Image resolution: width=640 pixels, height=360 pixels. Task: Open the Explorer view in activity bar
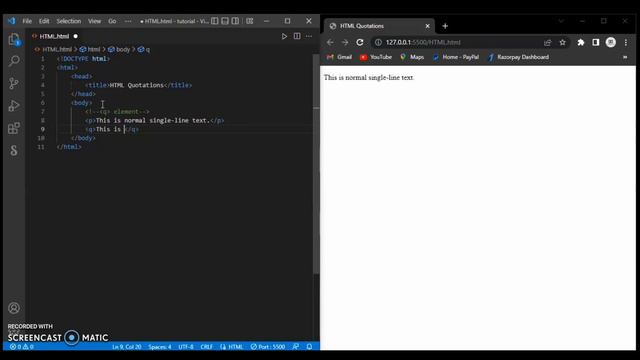point(14,40)
